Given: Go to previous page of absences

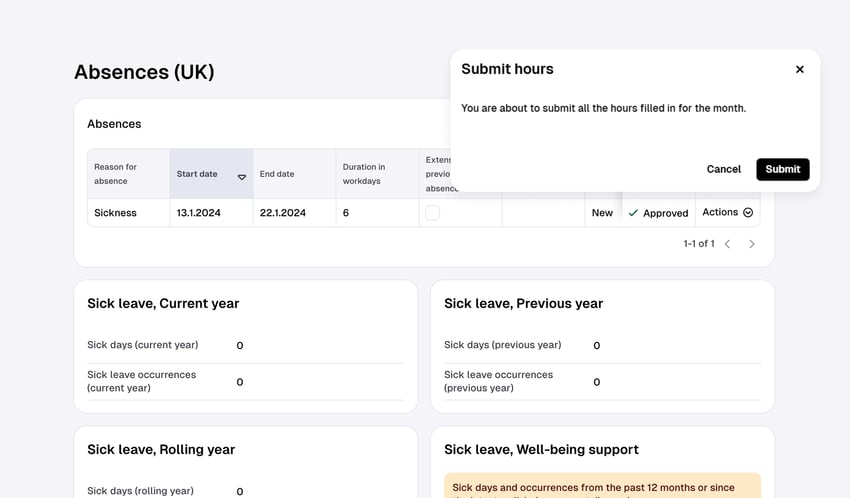Looking at the screenshot, I should click(x=727, y=244).
